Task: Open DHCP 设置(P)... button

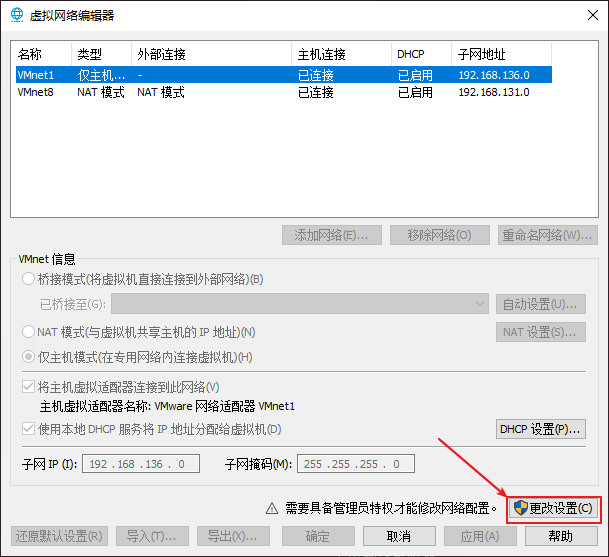Action: click(x=541, y=429)
